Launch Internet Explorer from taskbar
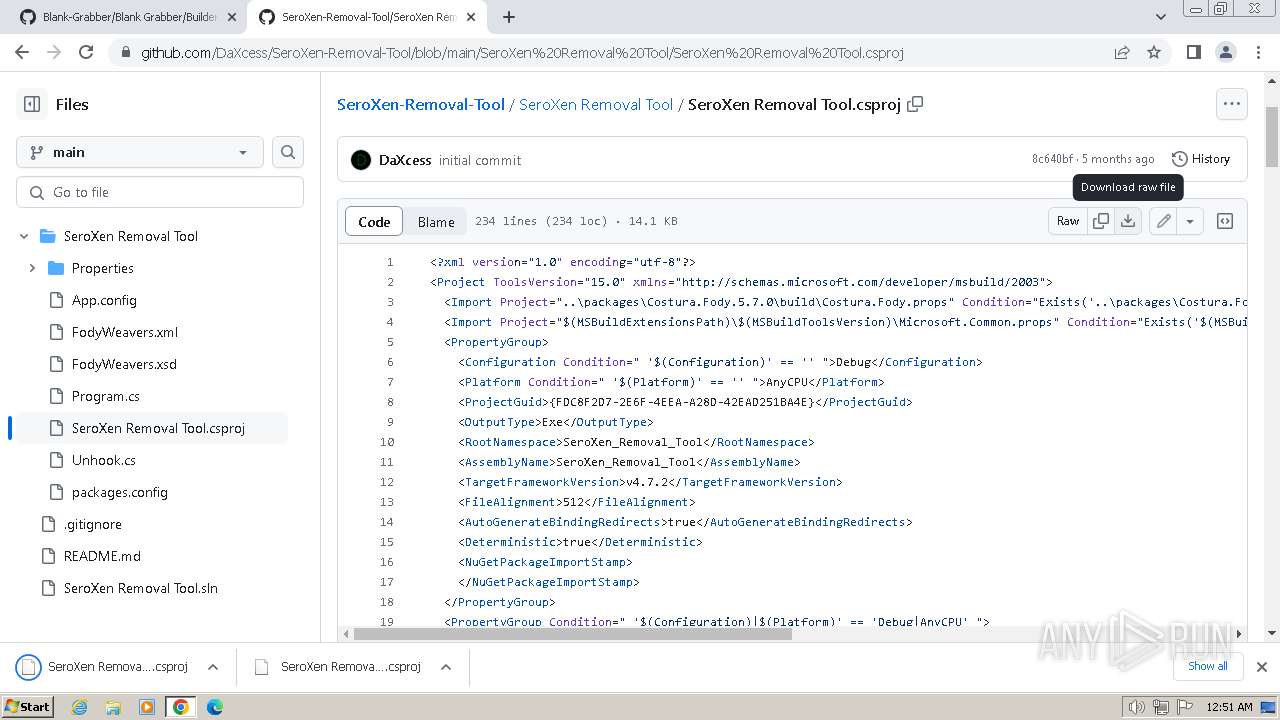This screenshot has height=720, width=1280. click(x=79, y=707)
